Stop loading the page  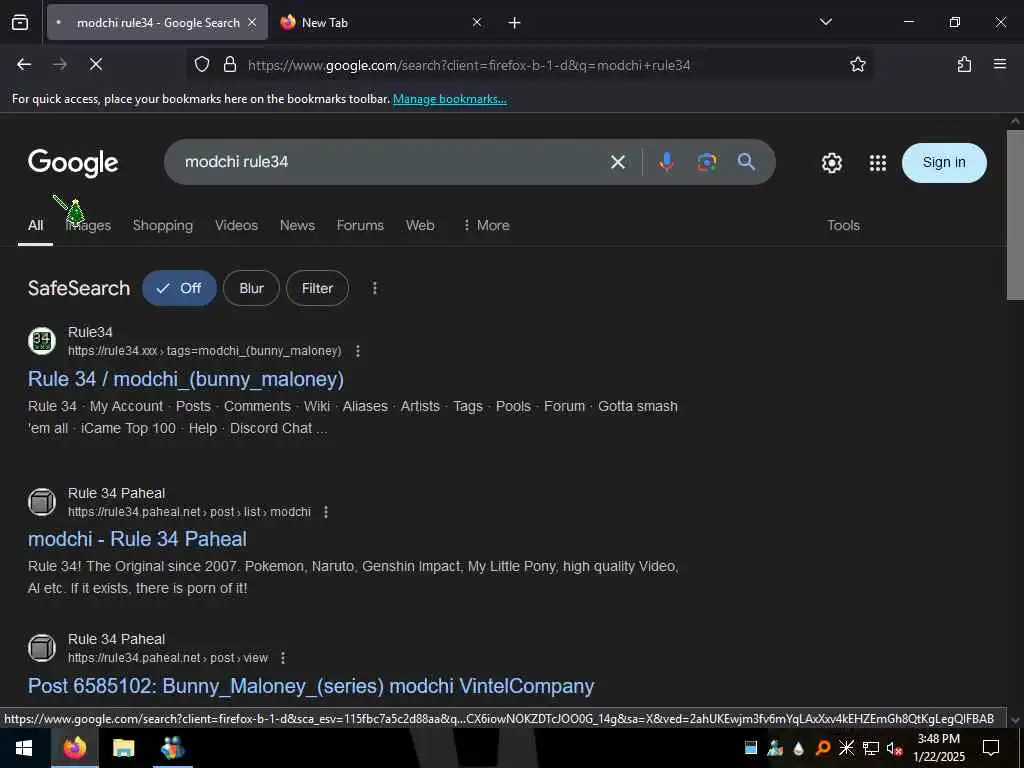point(96,64)
